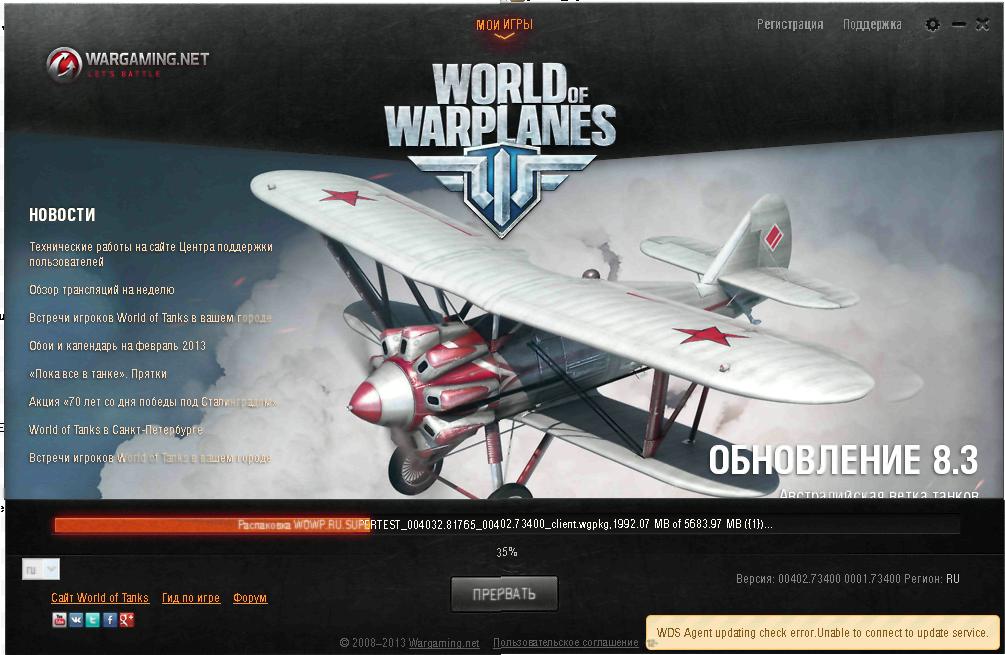
Task: Open launcher settings gear icon
Action: tap(933, 24)
